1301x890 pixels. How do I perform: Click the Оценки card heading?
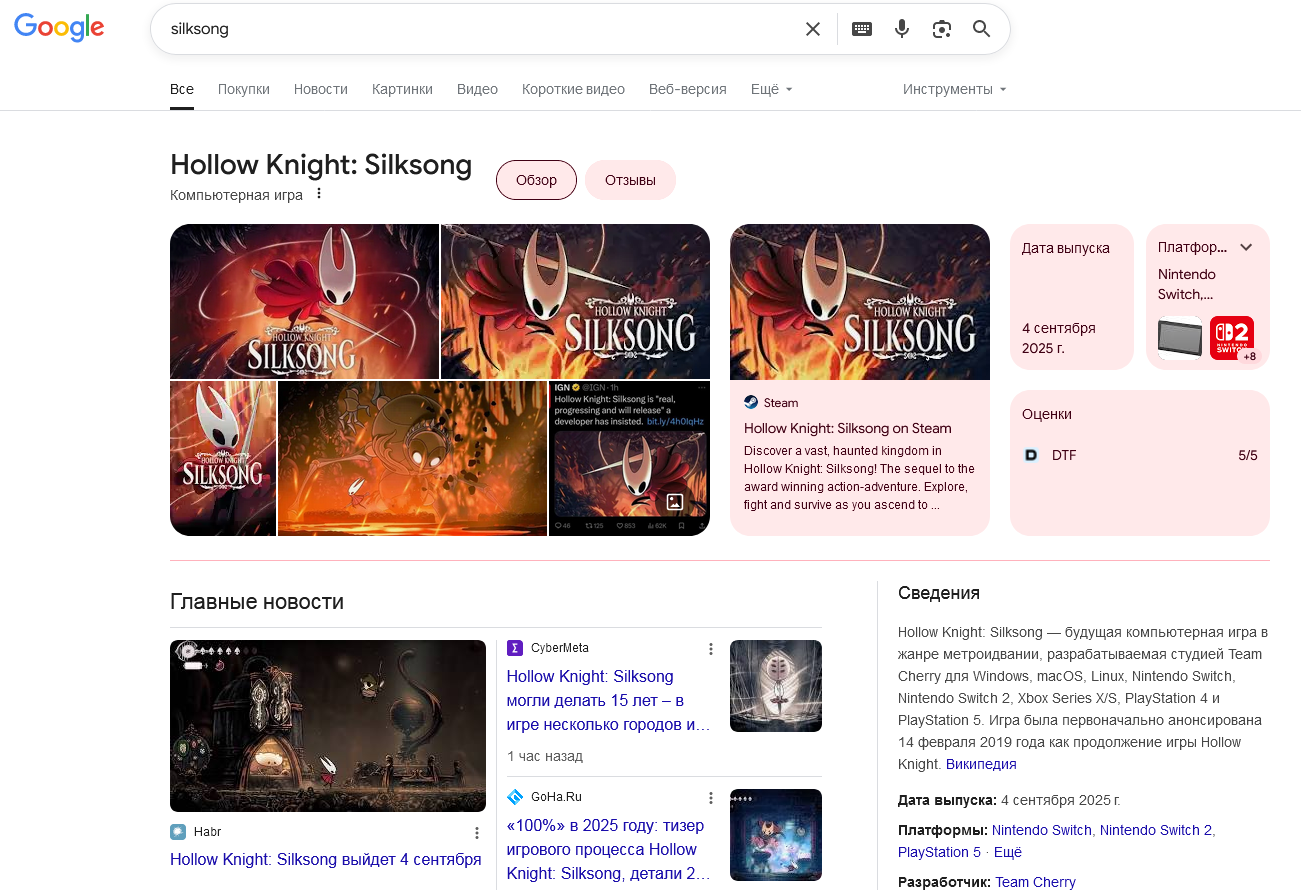pyautogui.click(x=1047, y=414)
